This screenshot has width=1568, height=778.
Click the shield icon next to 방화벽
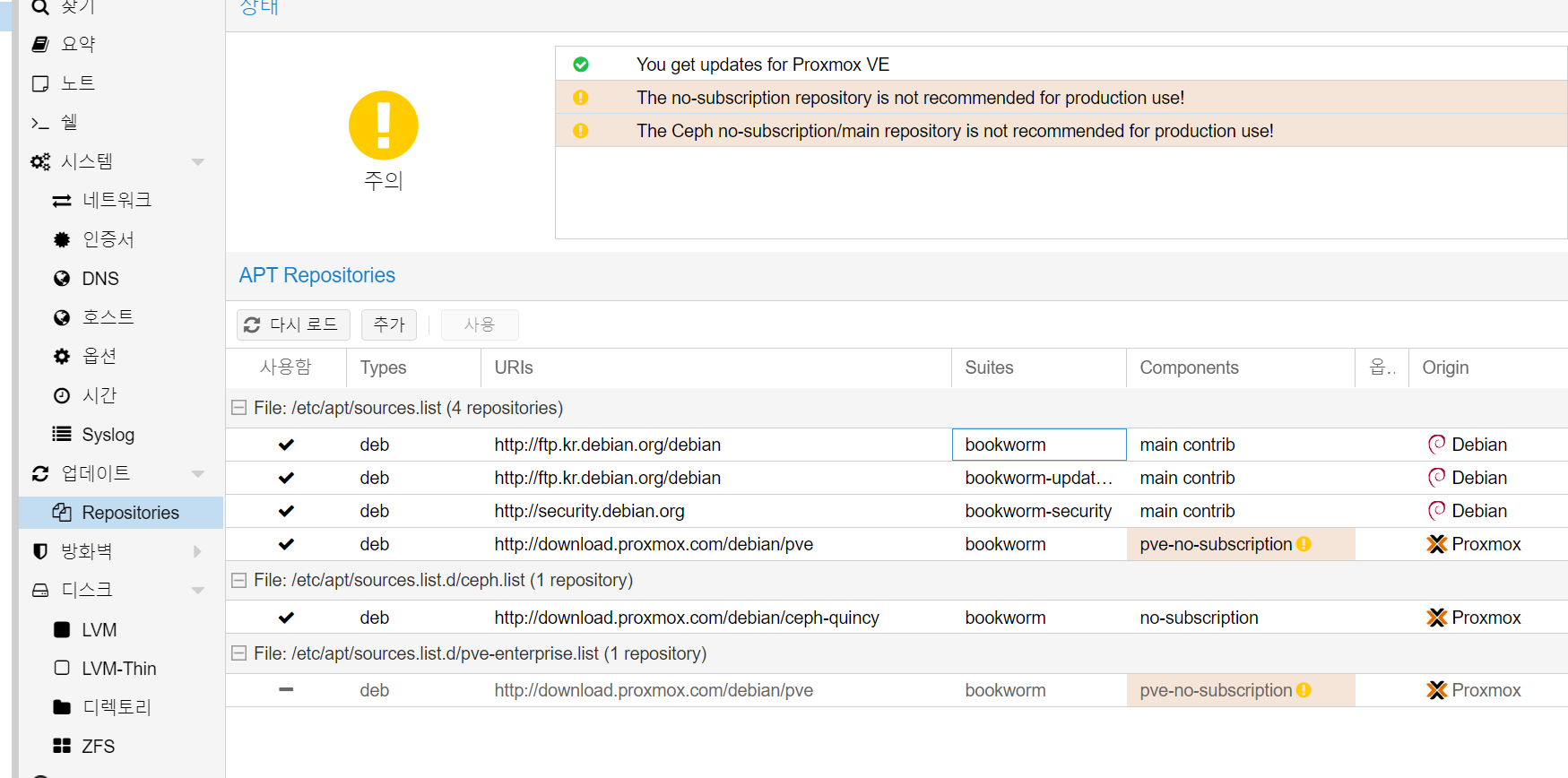(40, 551)
